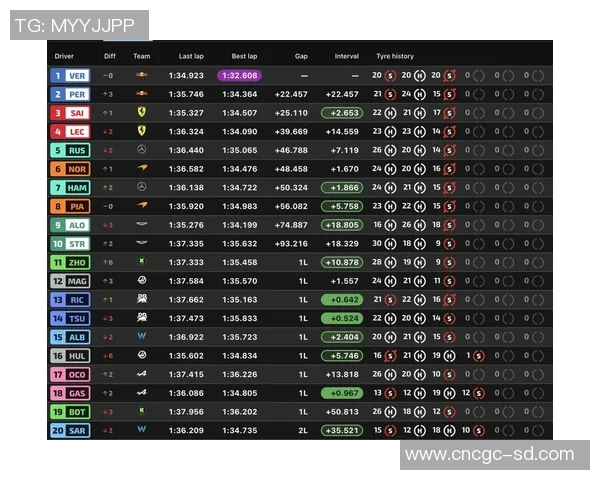Click LEC's best lap 1:34.090
The width and height of the screenshot is (600, 480).
pyautogui.click(x=240, y=132)
